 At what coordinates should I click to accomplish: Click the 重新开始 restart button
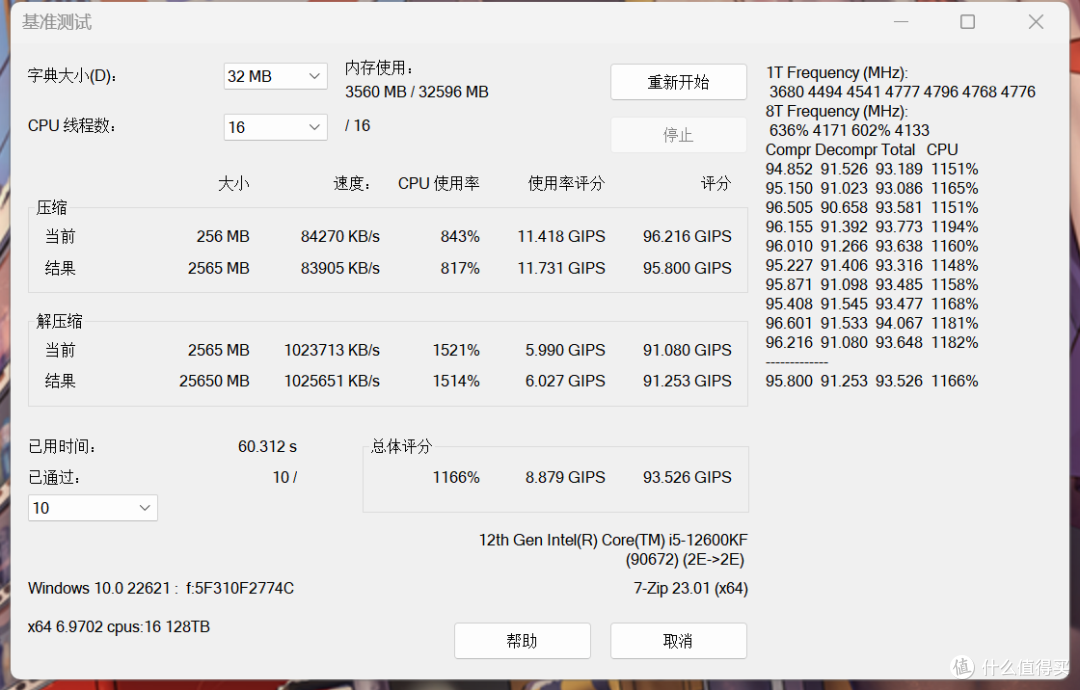pyautogui.click(x=678, y=83)
